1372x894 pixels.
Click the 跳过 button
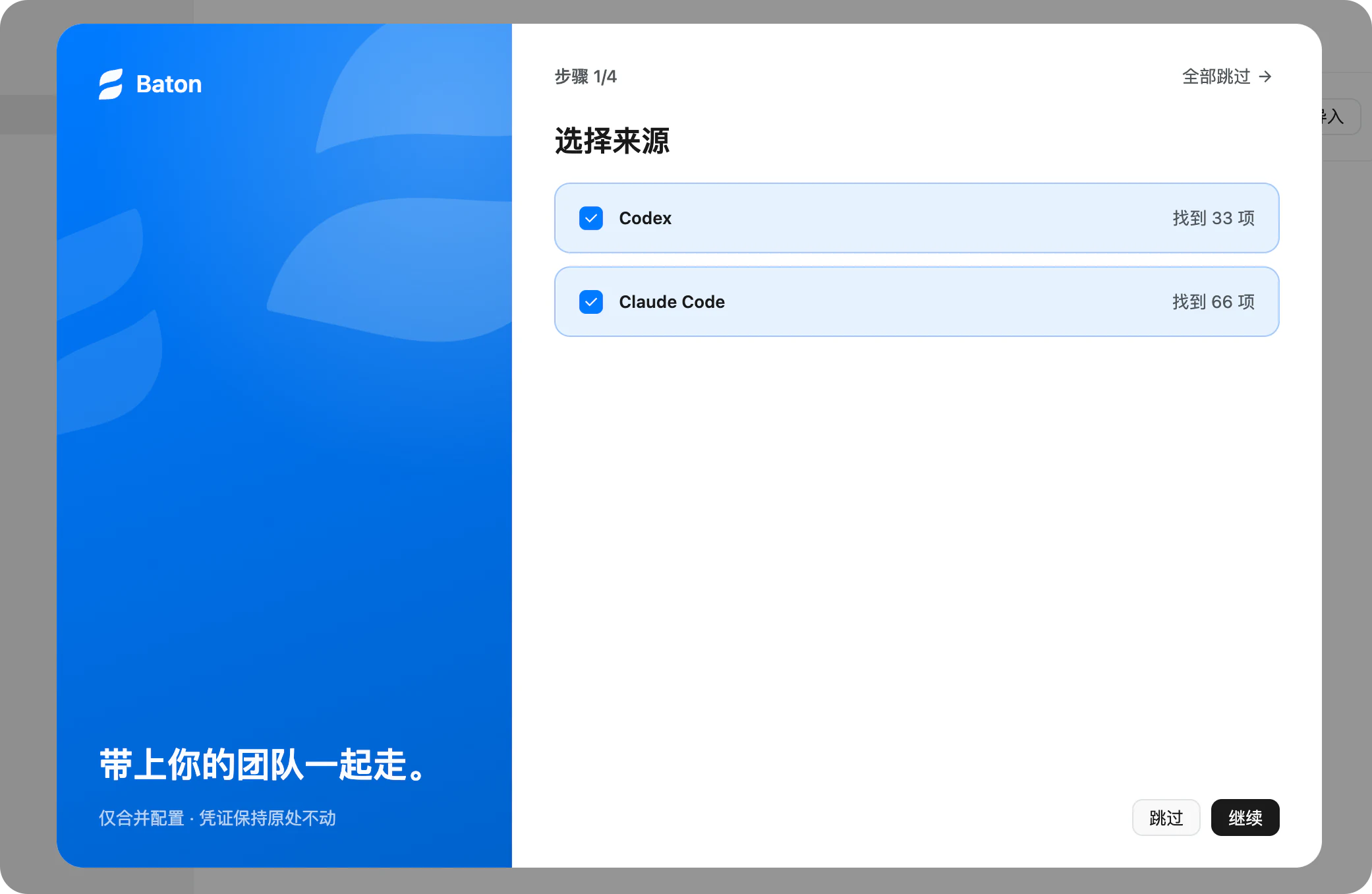click(x=1166, y=818)
